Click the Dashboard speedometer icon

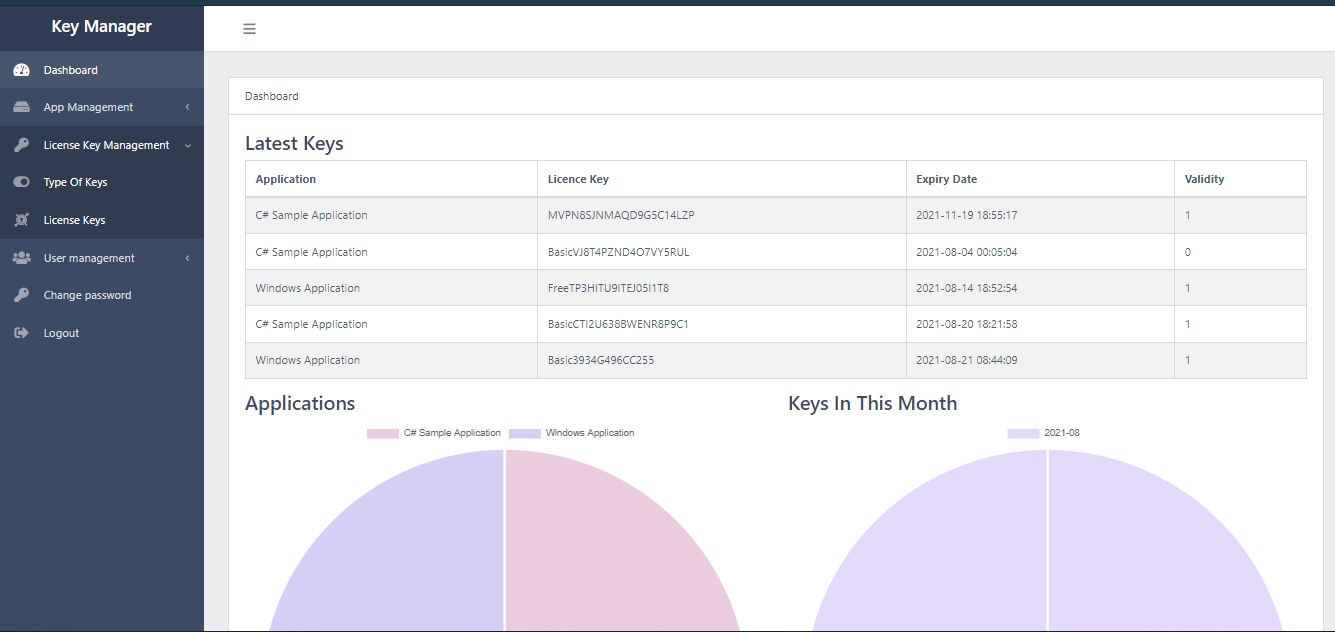(21, 70)
